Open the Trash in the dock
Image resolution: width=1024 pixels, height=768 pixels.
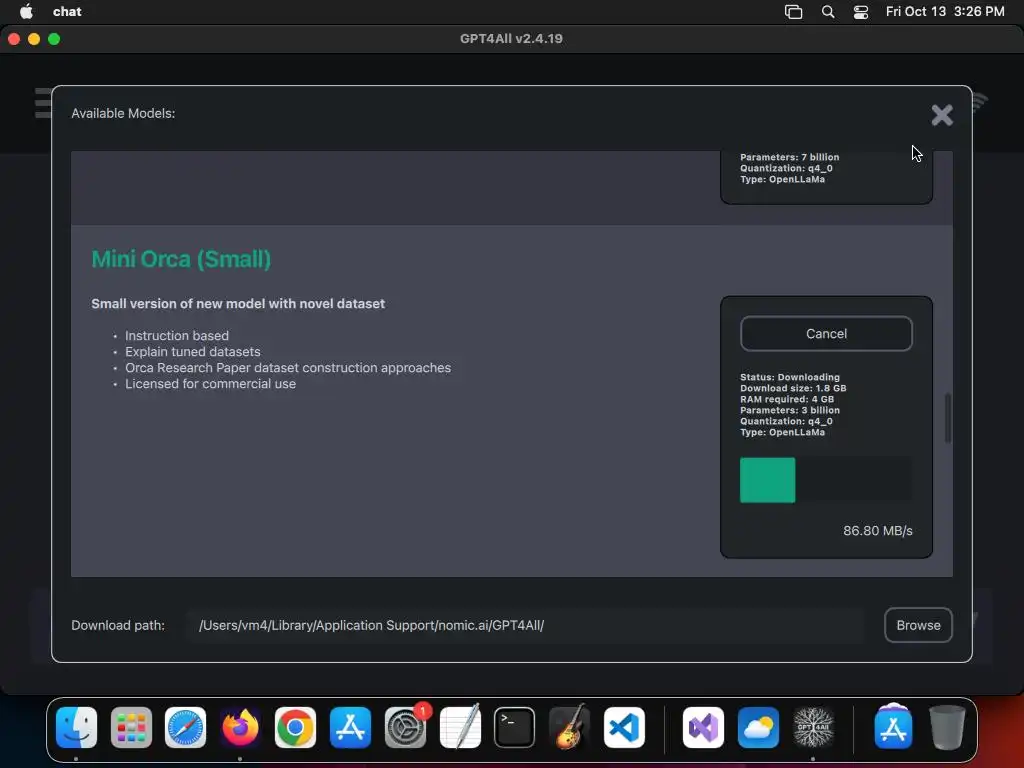[948, 727]
